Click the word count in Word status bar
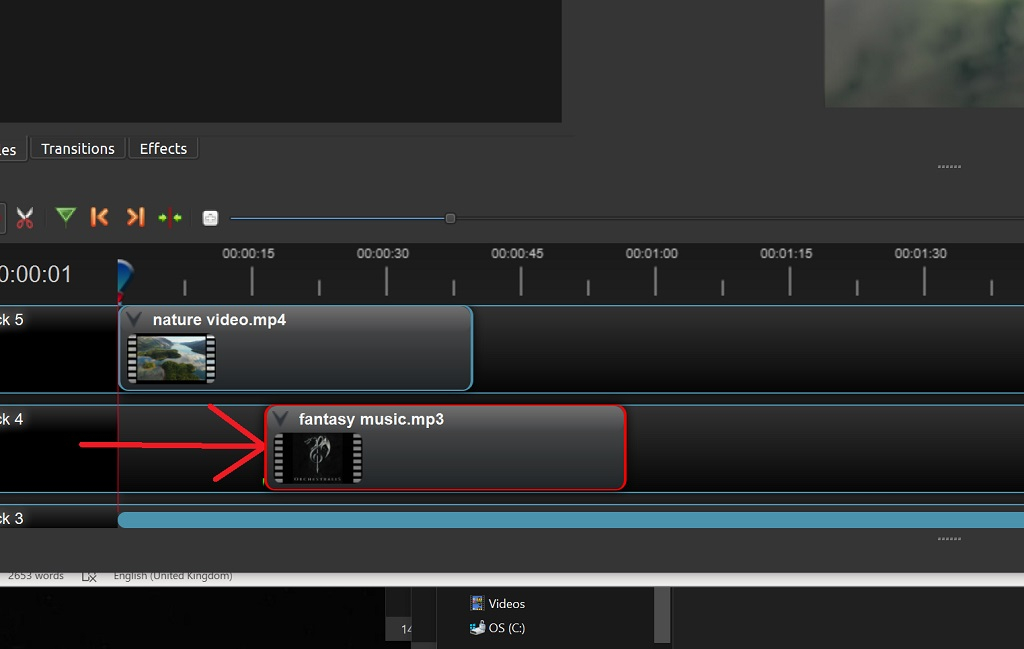The height and width of the screenshot is (649, 1024). 36,576
